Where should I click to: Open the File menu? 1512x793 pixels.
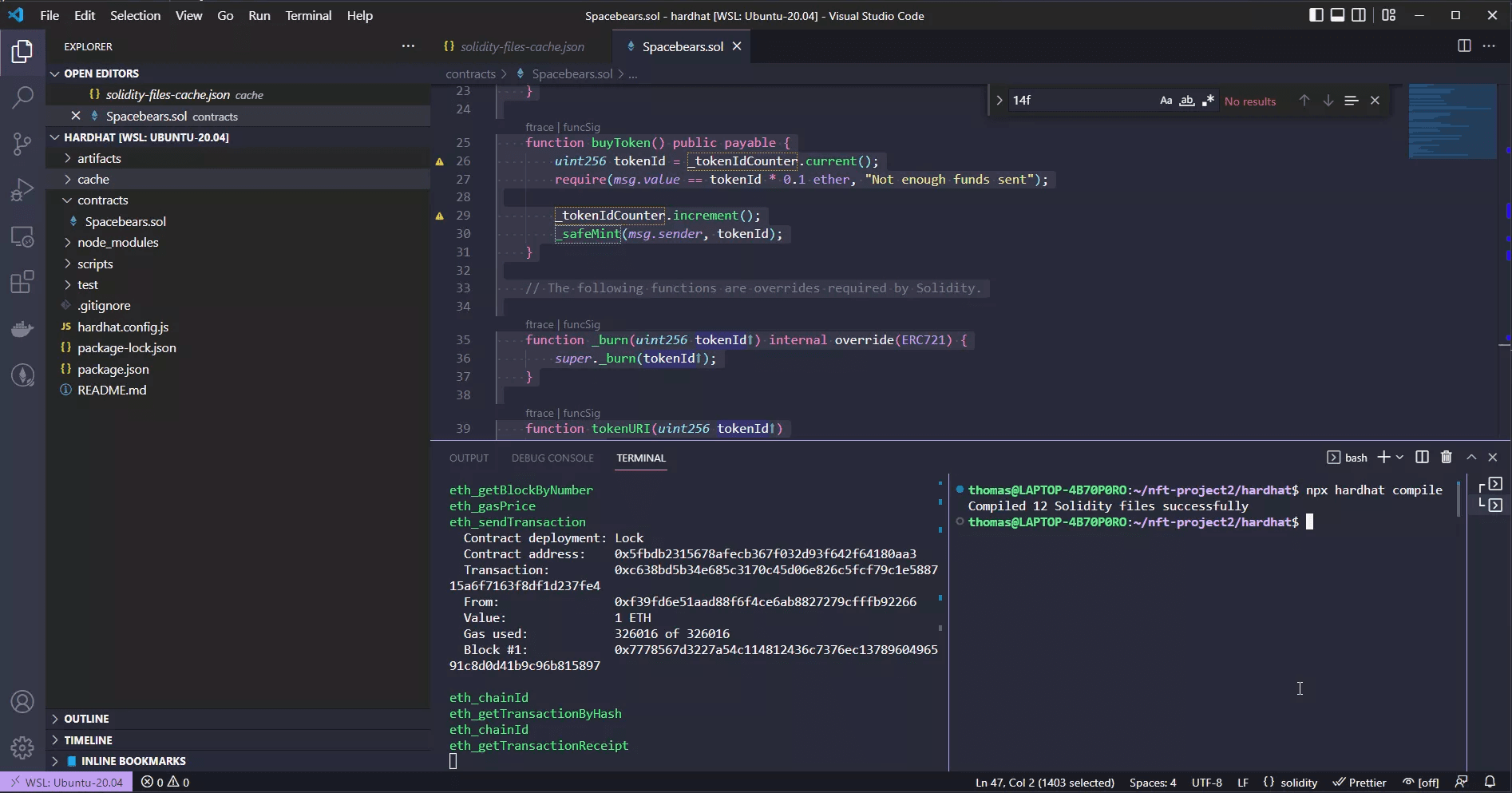(x=49, y=15)
